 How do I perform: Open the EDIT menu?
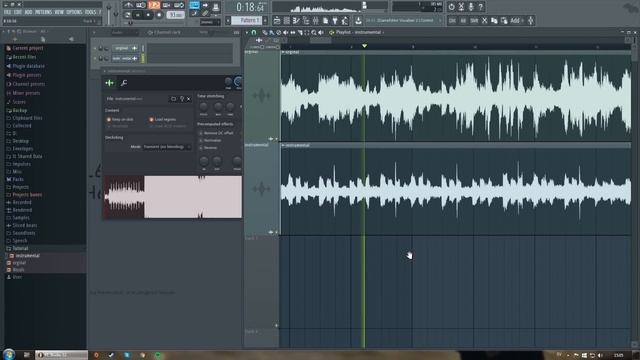click(x=18, y=12)
